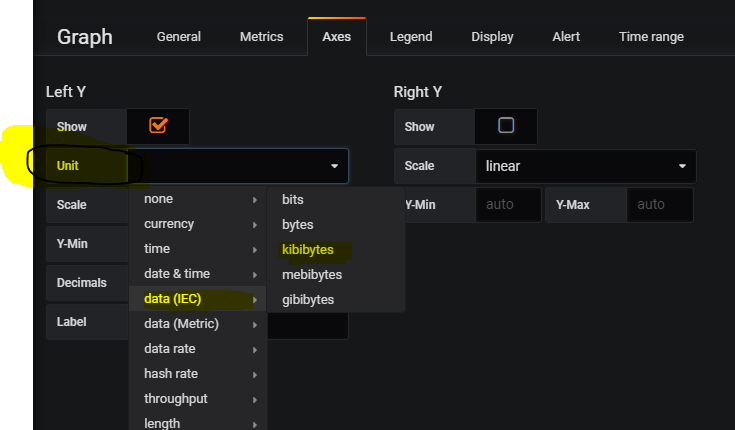Choose bytes unit option
The image size is (735, 430).
coord(298,225)
